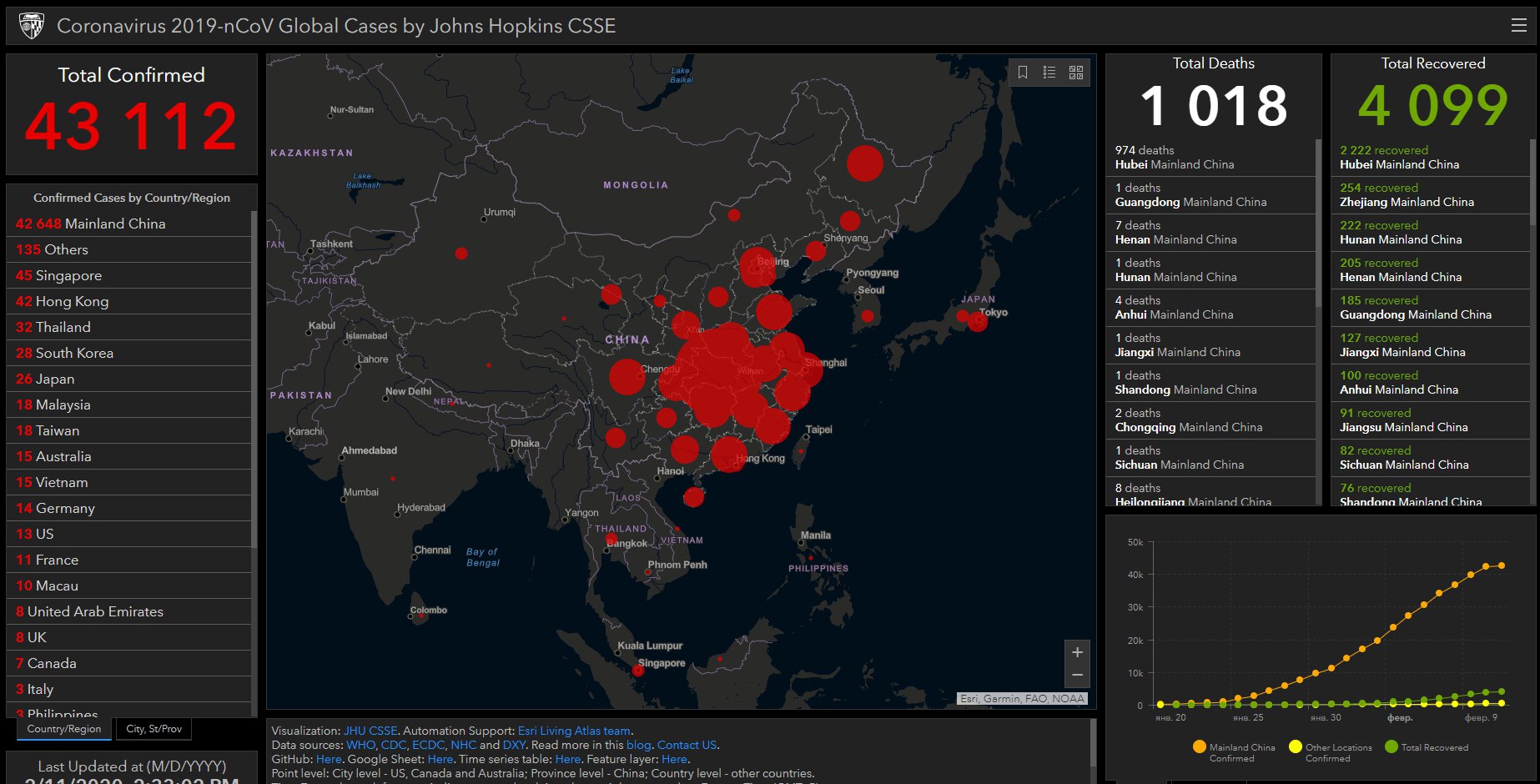Select 18 Taiwan row
Screen dimensions: 1540x784
point(129,430)
